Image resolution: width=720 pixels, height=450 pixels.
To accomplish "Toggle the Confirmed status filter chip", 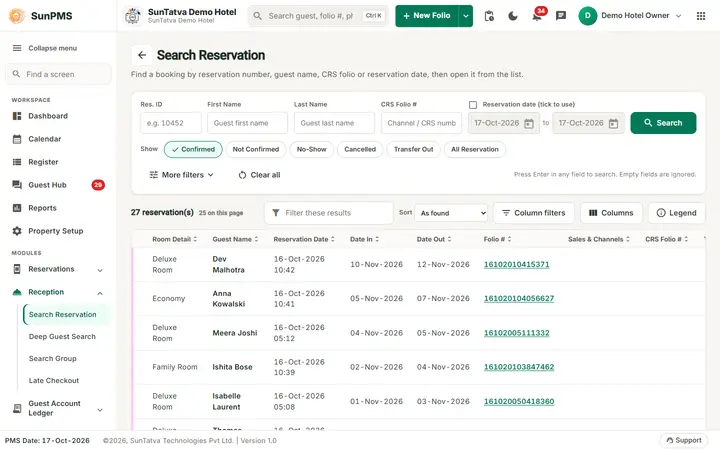I will [193, 149].
